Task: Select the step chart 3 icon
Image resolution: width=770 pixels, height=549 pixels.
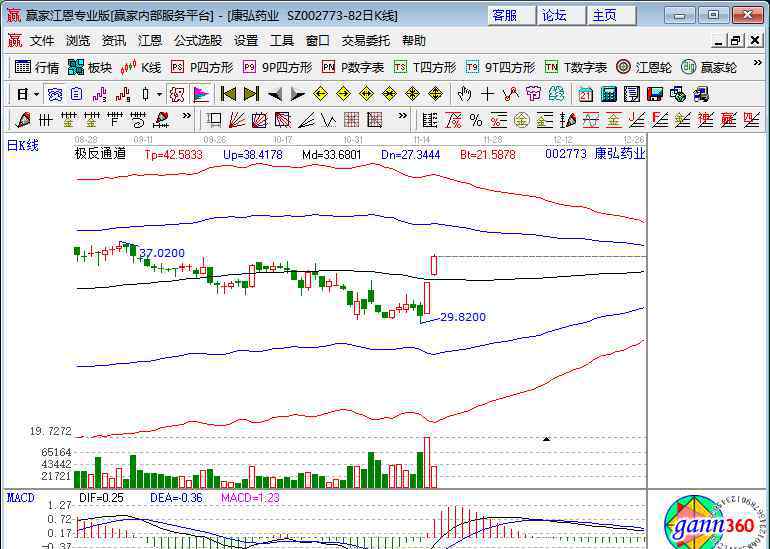Action: (x=100, y=94)
